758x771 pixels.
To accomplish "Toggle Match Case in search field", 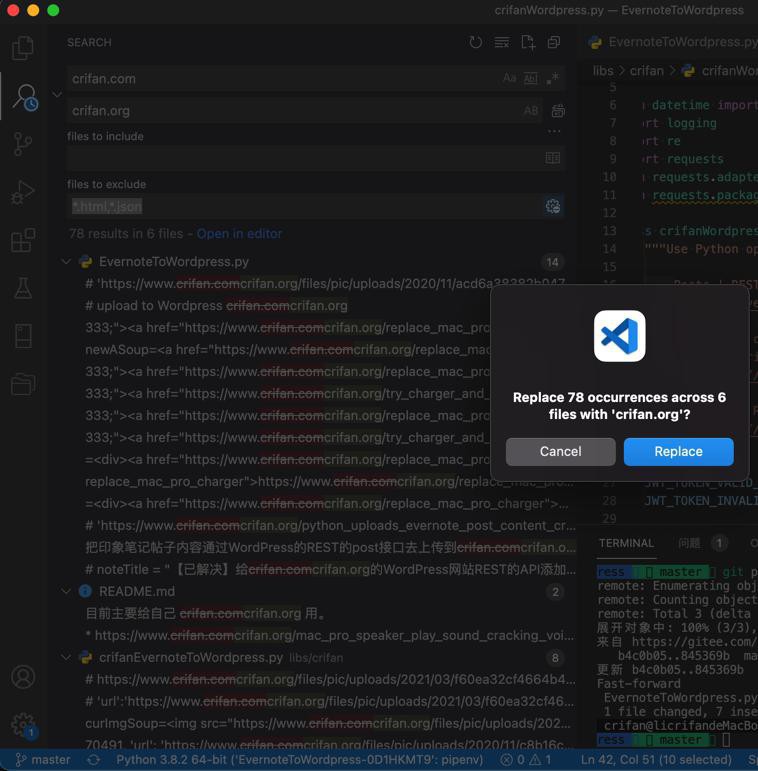I will [x=509, y=78].
